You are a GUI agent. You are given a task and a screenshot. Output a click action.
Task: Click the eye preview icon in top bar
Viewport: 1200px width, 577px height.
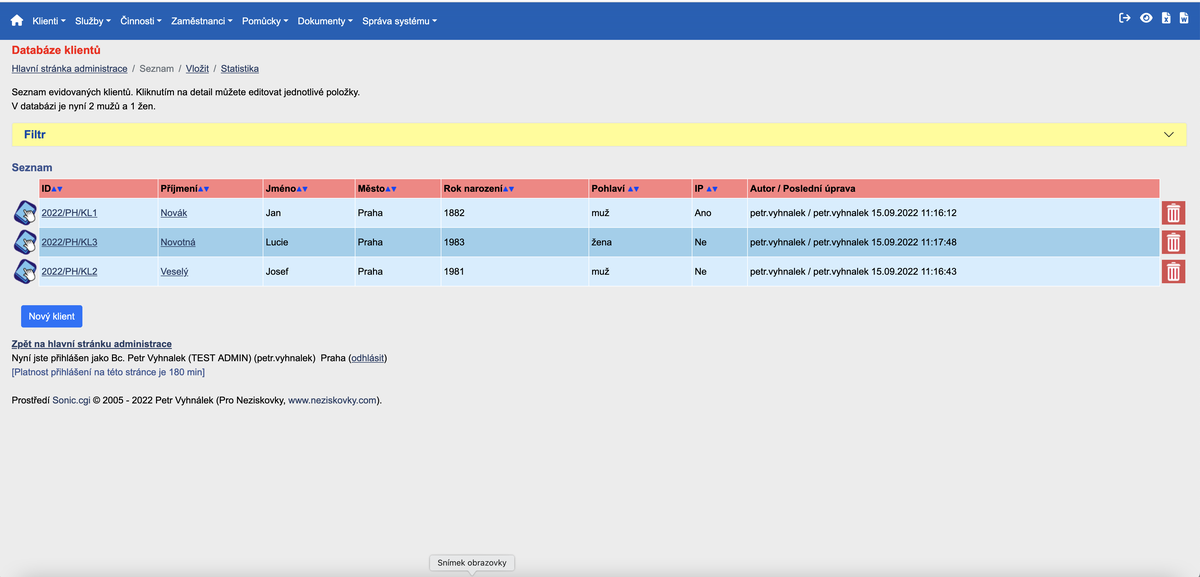click(x=1146, y=18)
